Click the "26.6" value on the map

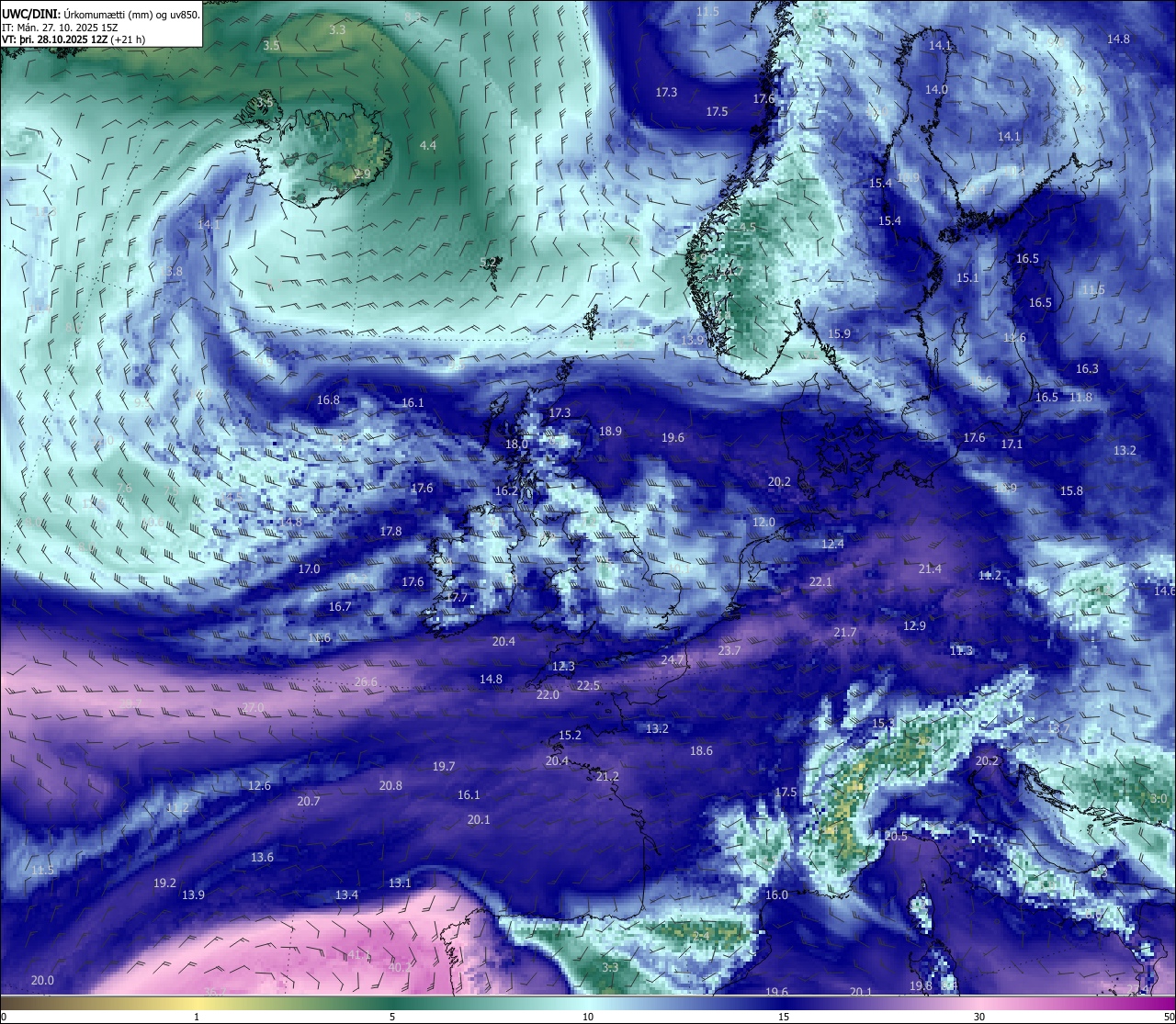click(366, 681)
